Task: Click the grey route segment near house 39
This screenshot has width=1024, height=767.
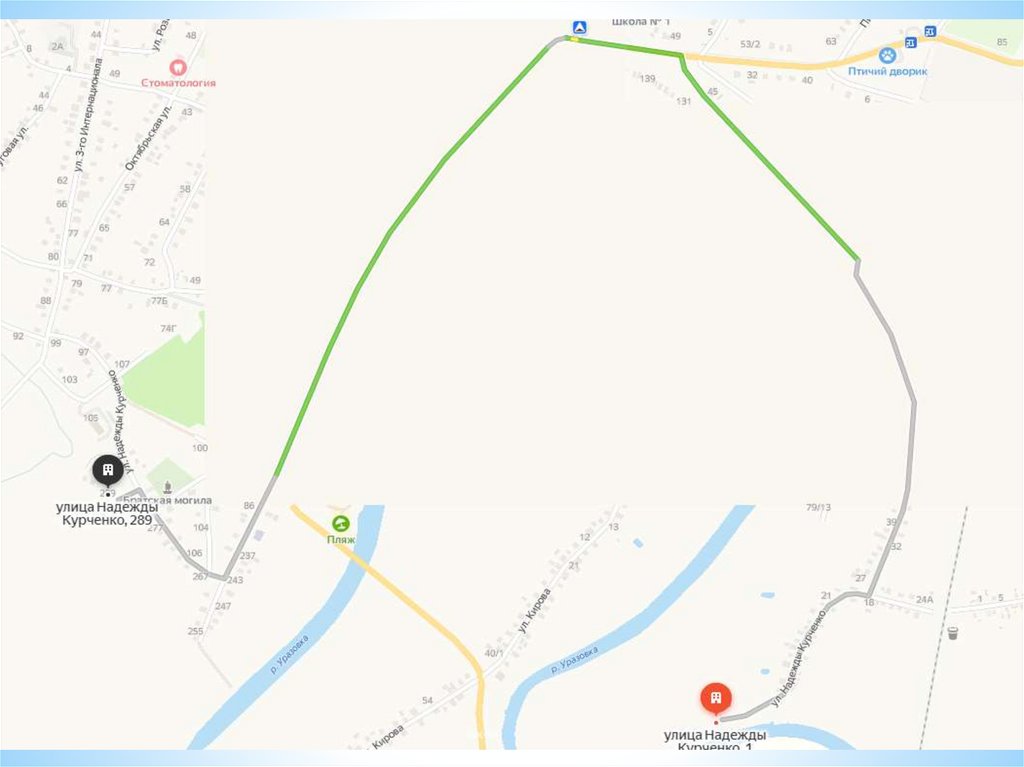Action: 899,523
